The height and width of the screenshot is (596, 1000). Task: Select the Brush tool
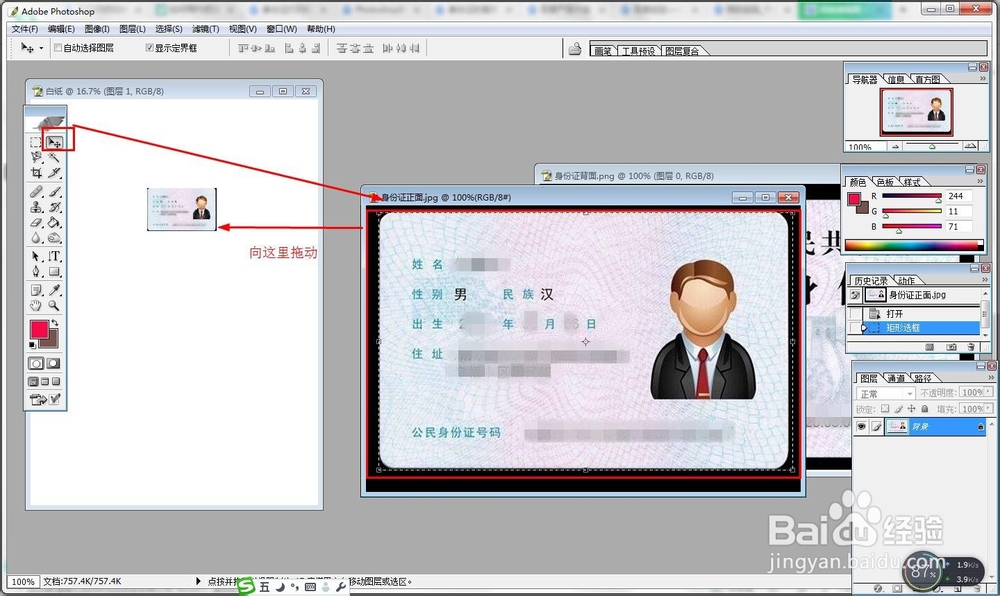[55, 191]
